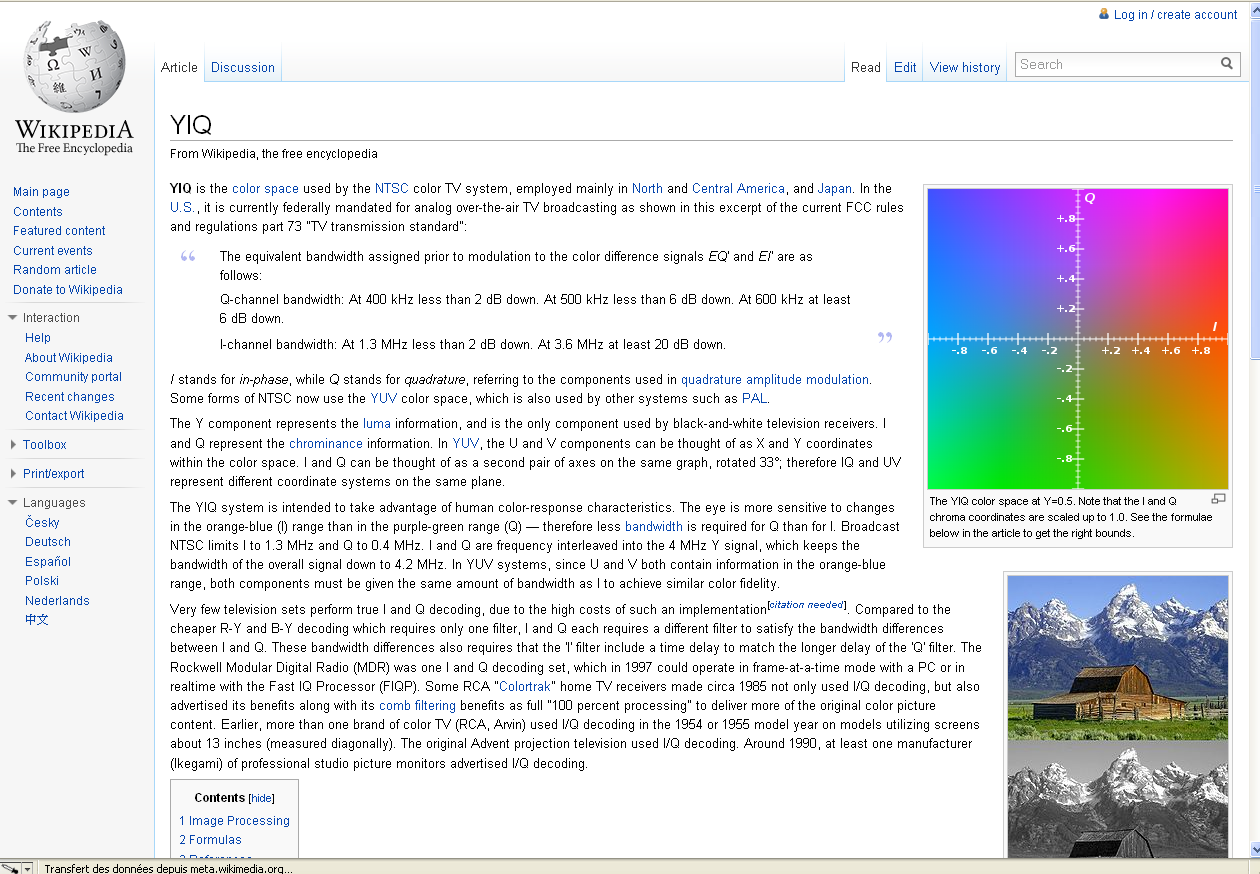Click Donate to Wikipedia link
The height and width of the screenshot is (874, 1260).
[x=68, y=290]
